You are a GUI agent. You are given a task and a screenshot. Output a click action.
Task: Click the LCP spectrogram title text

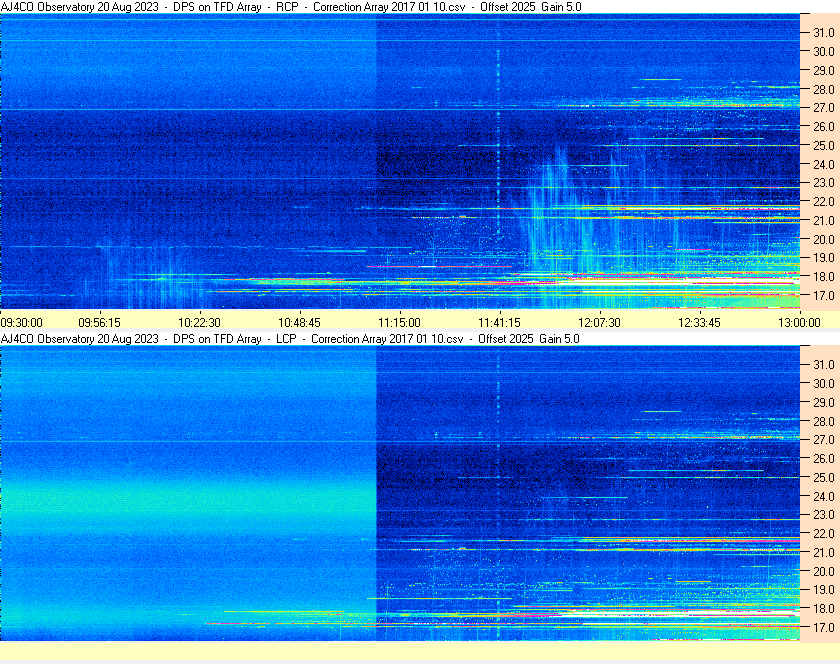[290, 339]
